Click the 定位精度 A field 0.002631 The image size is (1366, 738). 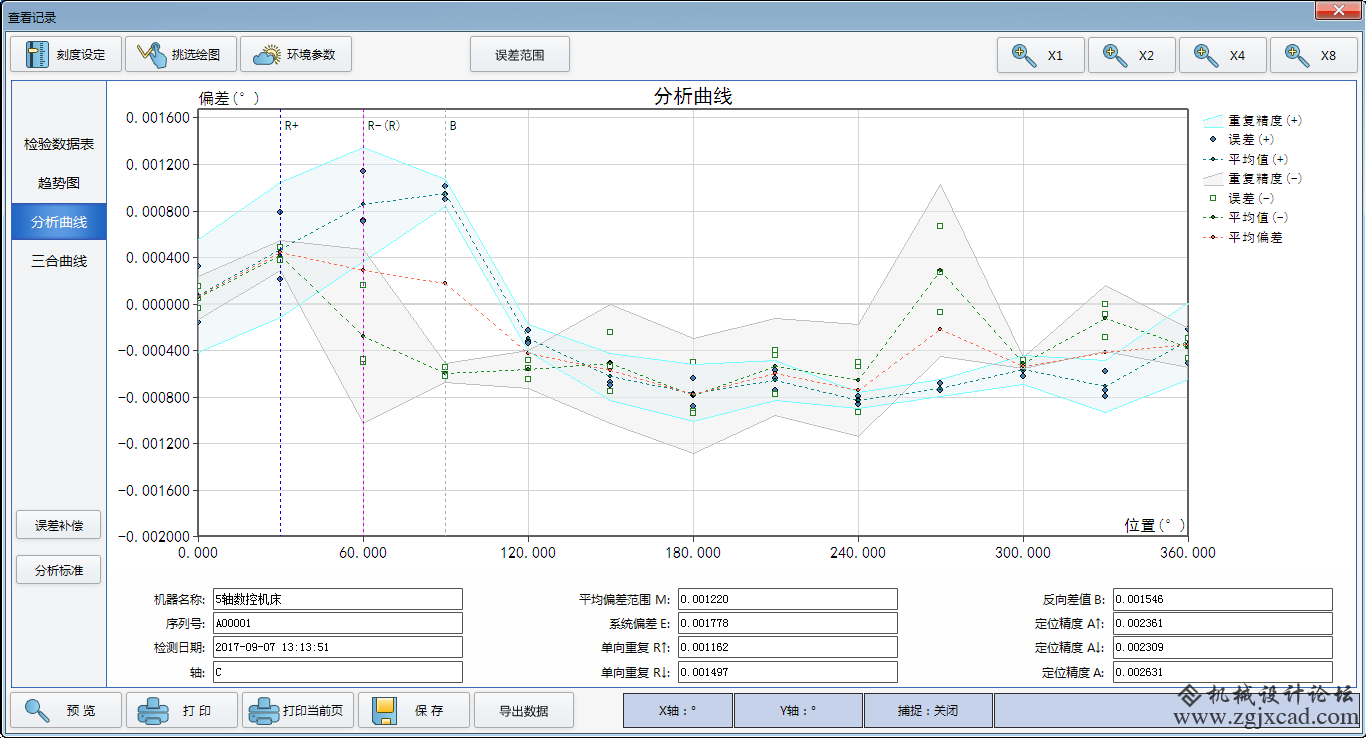tap(1223, 672)
